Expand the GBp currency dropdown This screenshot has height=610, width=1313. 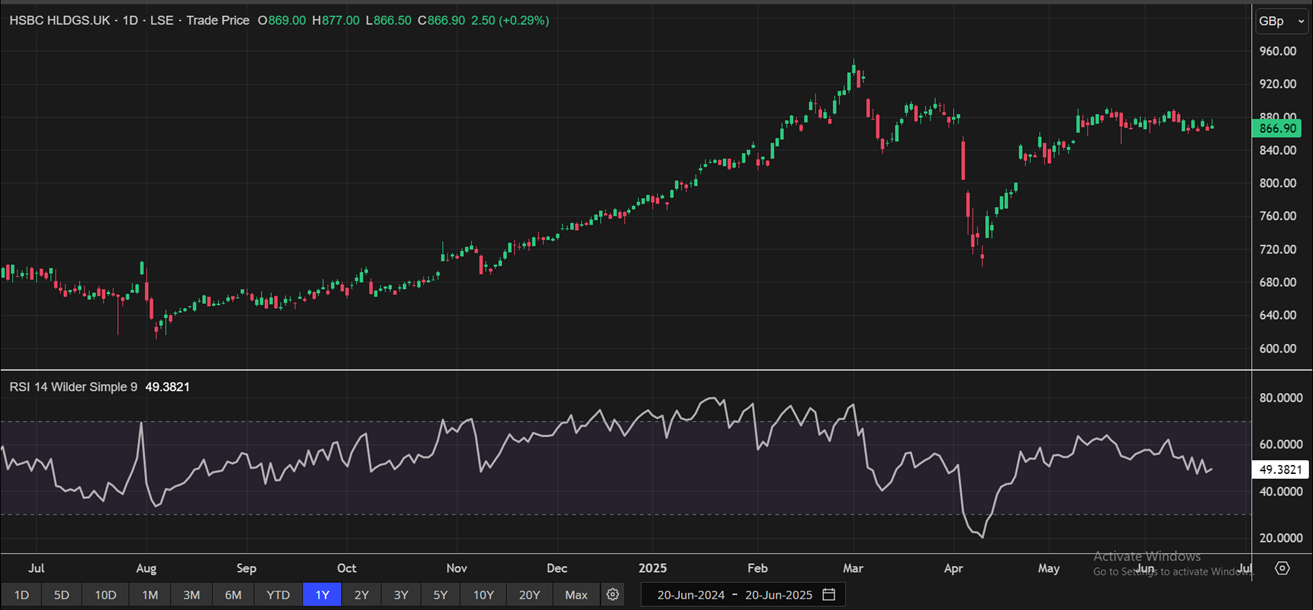1280,21
